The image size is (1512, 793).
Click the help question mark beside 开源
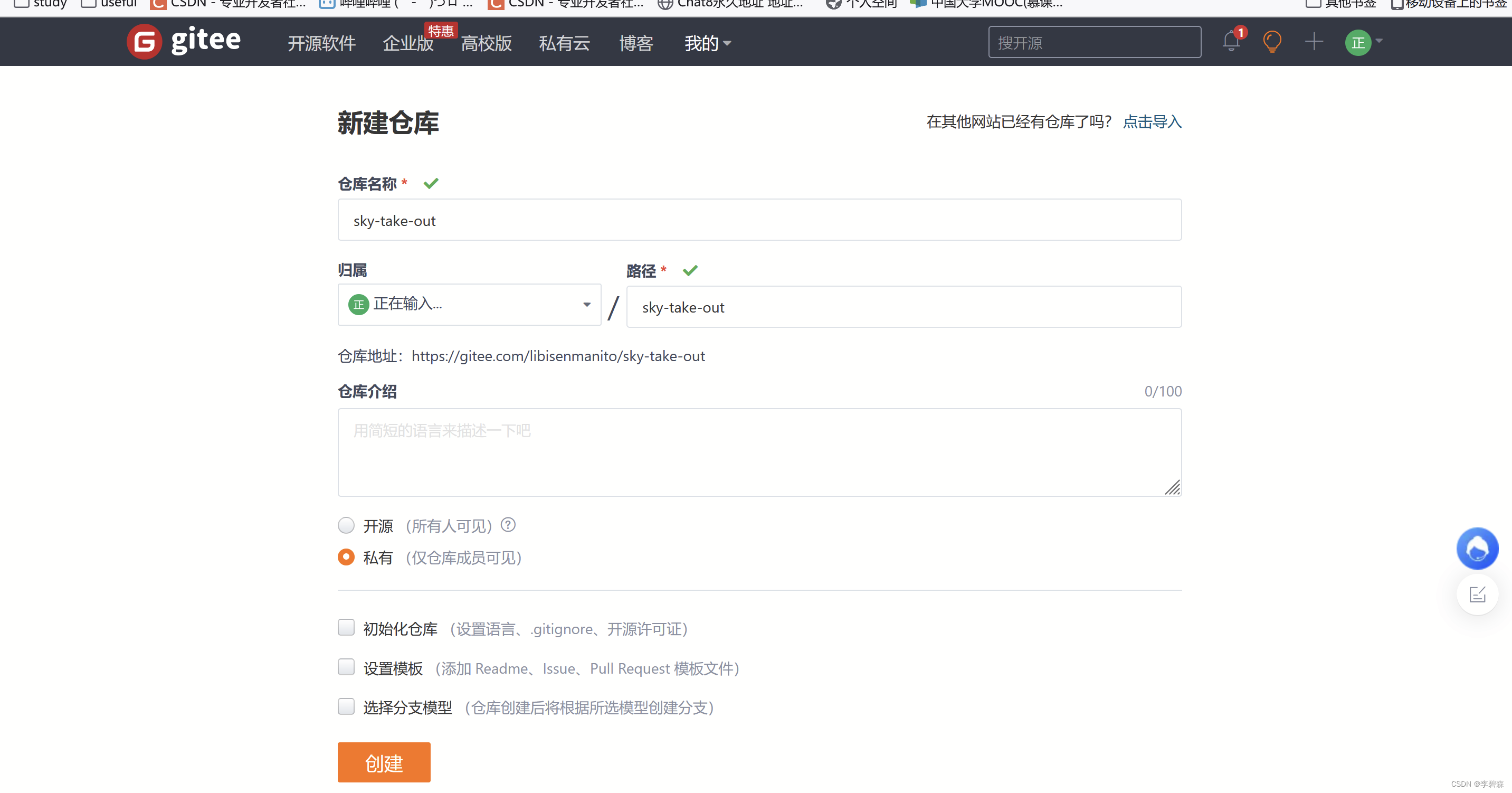point(508,525)
